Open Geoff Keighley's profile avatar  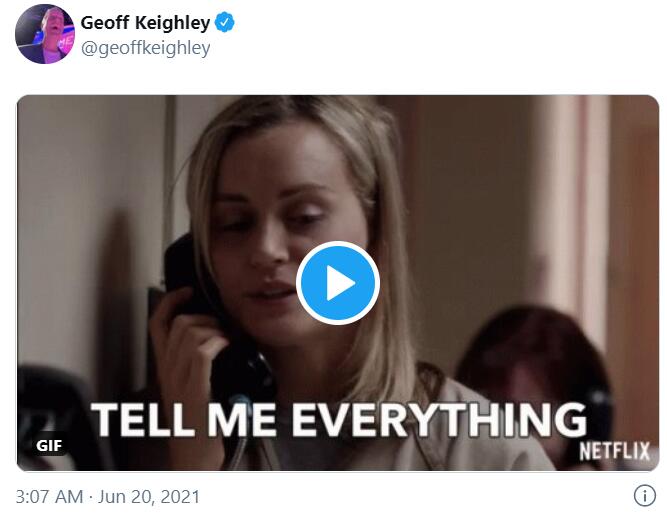point(45,34)
